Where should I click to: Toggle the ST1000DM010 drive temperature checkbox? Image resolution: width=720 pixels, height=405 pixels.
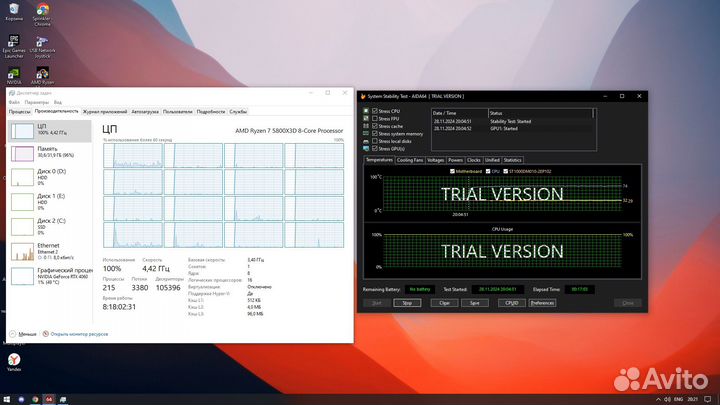506,171
